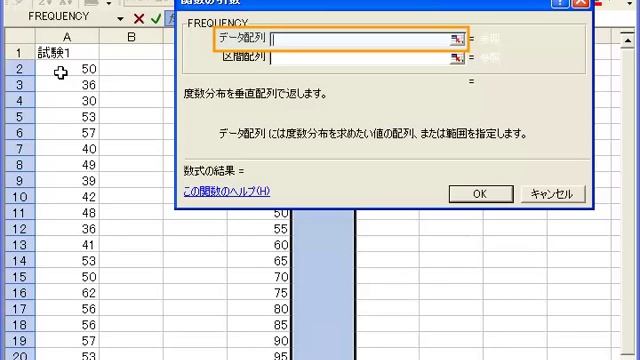Select row 10 header
The width and height of the screenshot is (640, 360).
point(19,197)
